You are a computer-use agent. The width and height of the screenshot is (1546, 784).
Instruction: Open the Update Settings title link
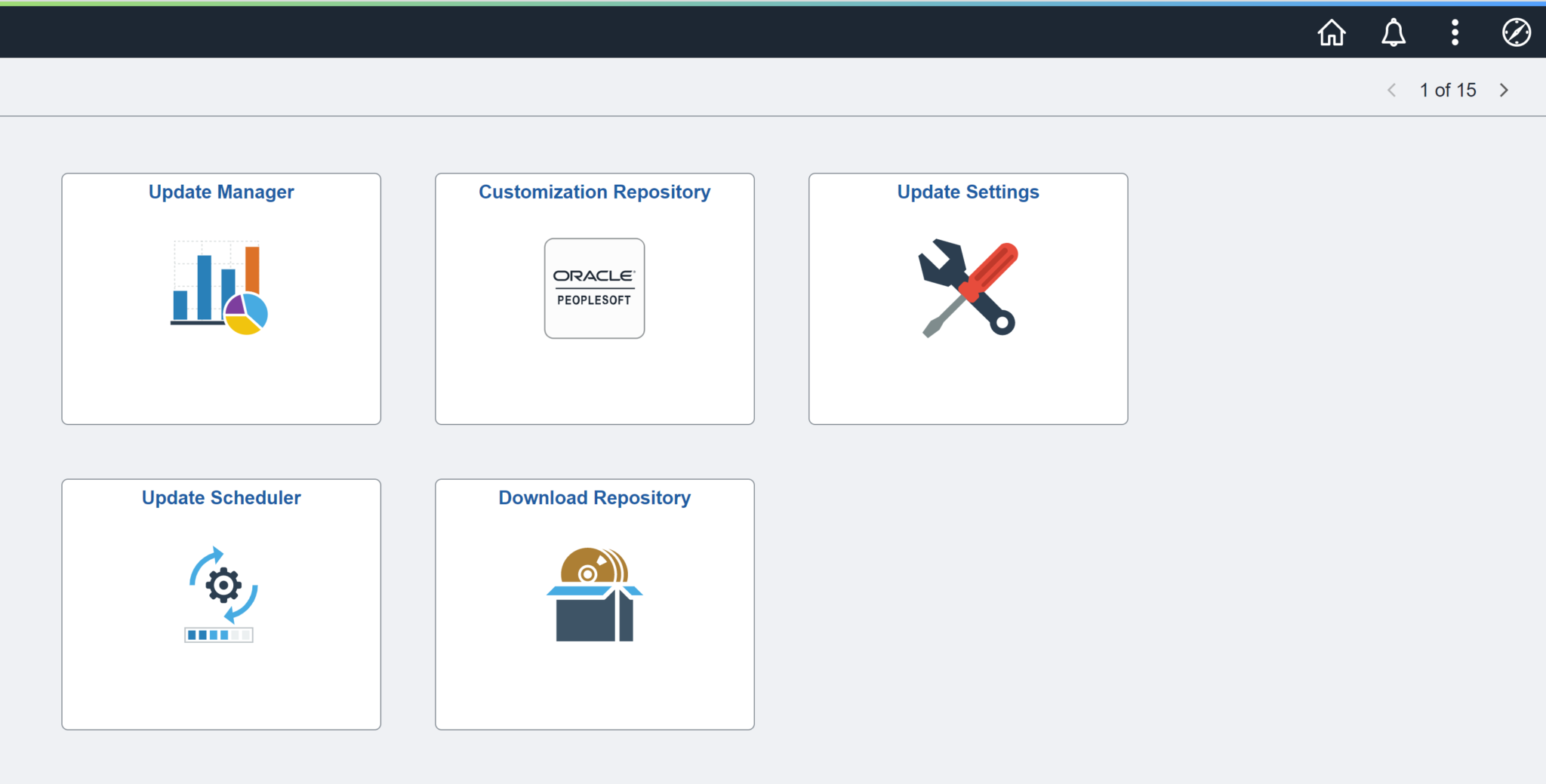pyautogui.click(x=968, y=192)
